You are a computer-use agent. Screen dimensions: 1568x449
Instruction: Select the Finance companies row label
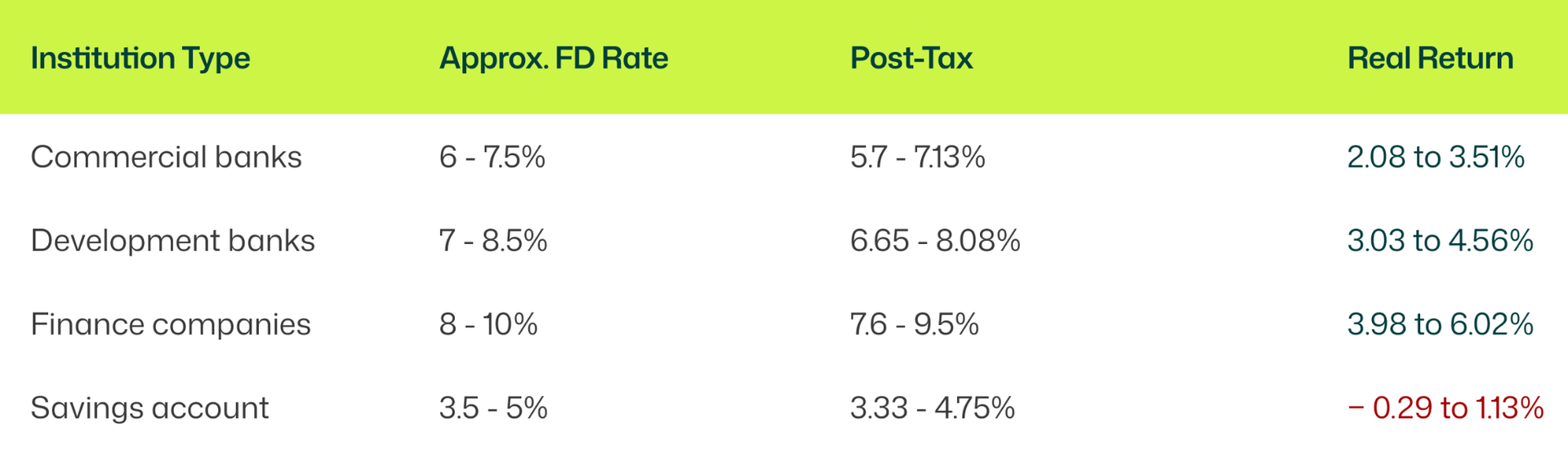click(170, 325)
